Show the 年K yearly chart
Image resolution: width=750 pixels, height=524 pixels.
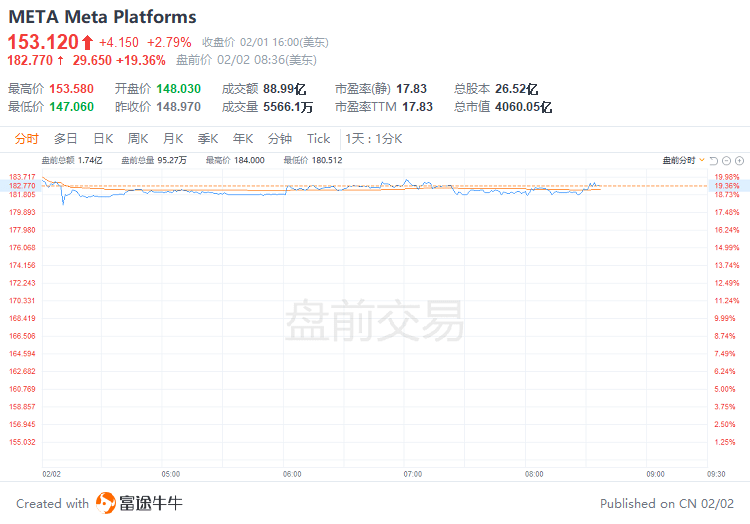[243, 139]
